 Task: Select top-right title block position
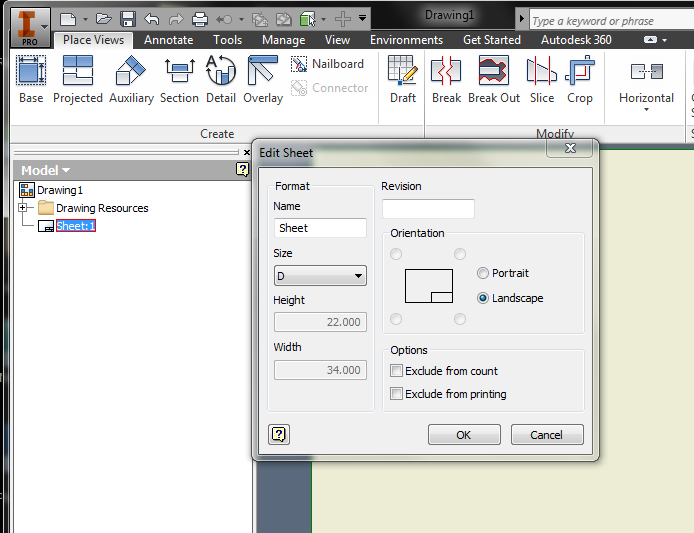pyautogui.click(x=460, y=254)
